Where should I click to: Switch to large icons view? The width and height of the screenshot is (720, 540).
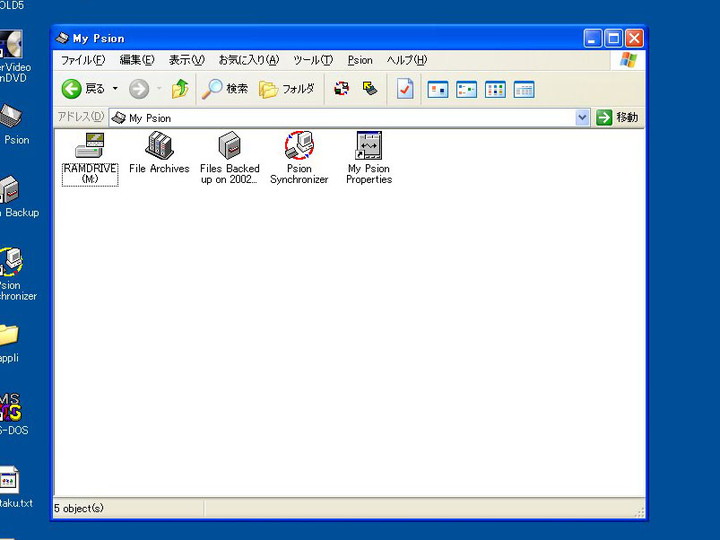438,89
